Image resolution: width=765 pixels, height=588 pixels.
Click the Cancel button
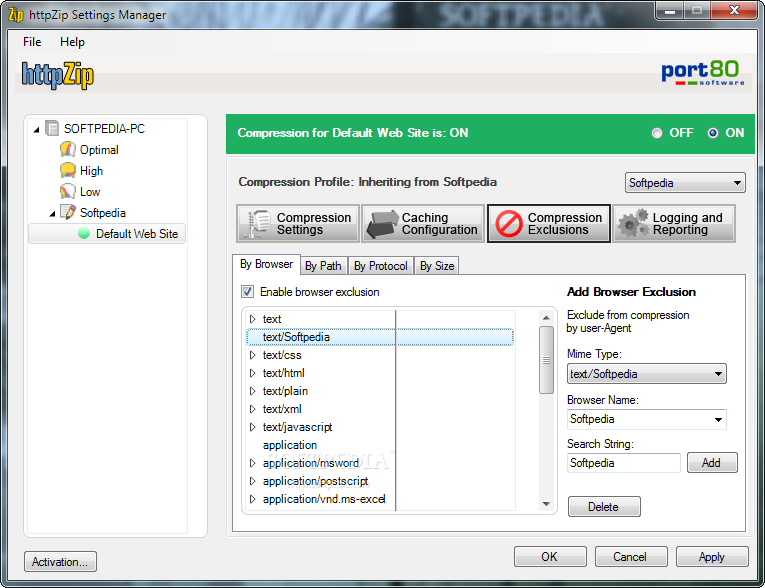[x=630, y=557]
